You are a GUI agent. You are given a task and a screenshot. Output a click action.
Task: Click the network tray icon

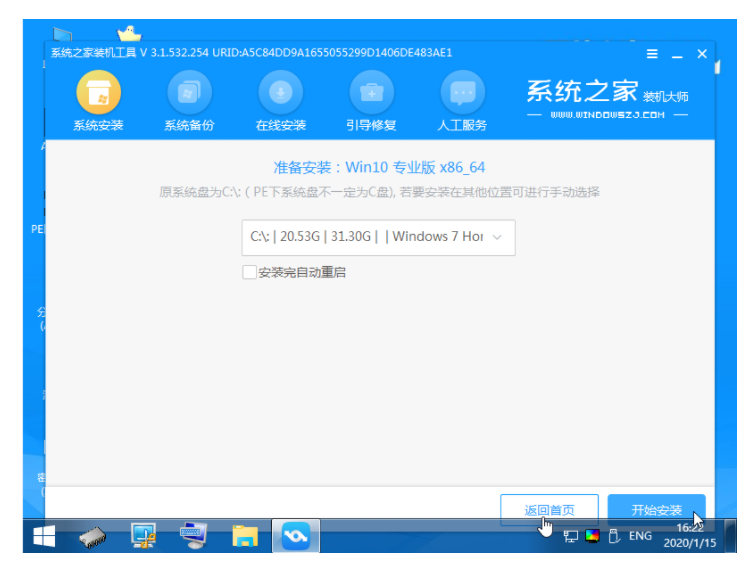click(x=570, y=536)
